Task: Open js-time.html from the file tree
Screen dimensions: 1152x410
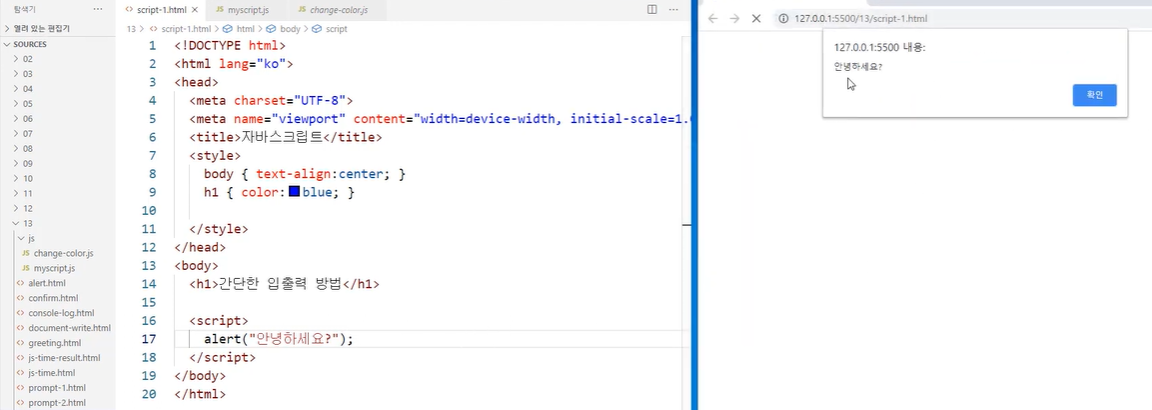Action: 57,373
